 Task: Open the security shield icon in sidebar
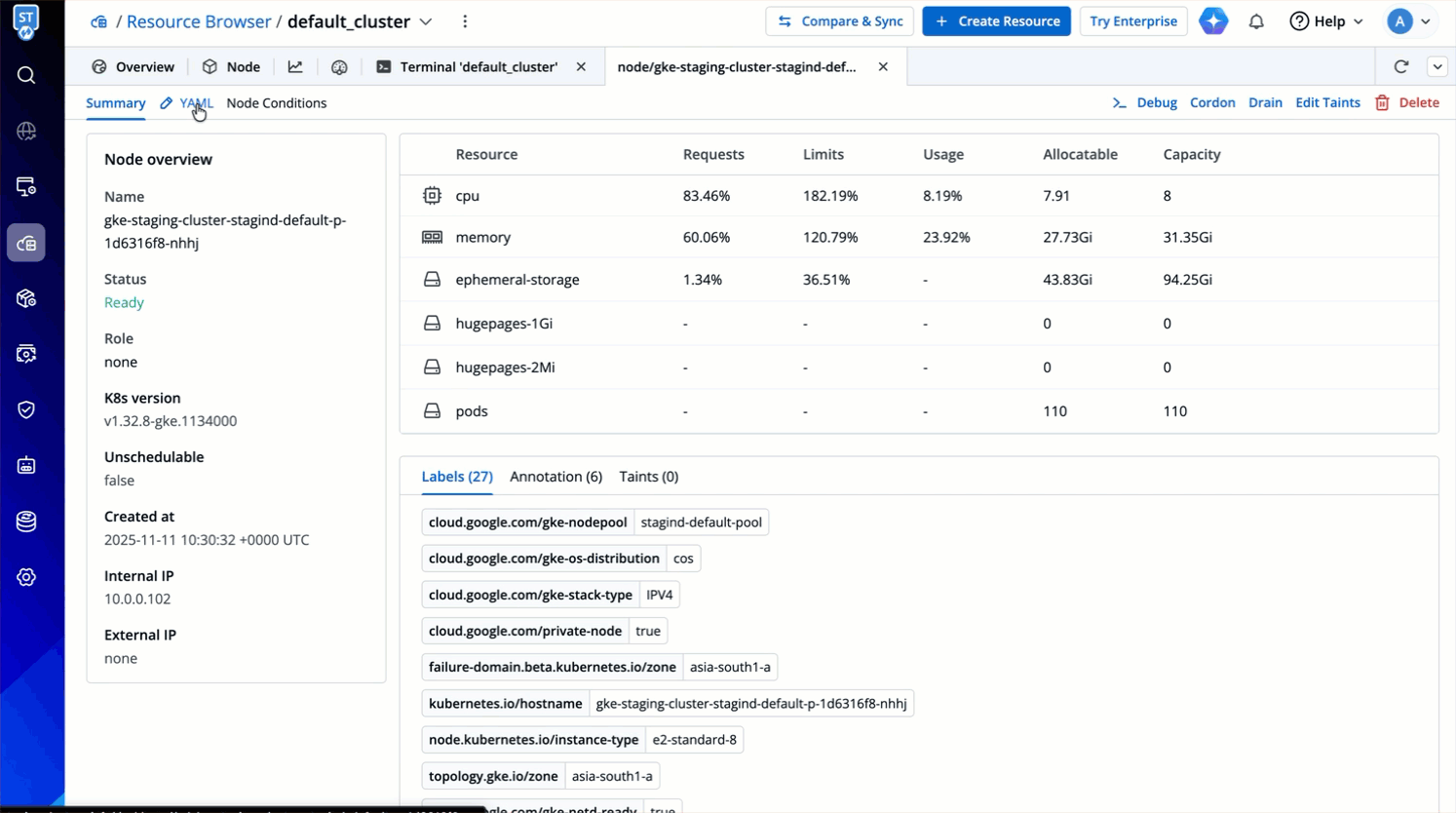click(x=26, y=409)
